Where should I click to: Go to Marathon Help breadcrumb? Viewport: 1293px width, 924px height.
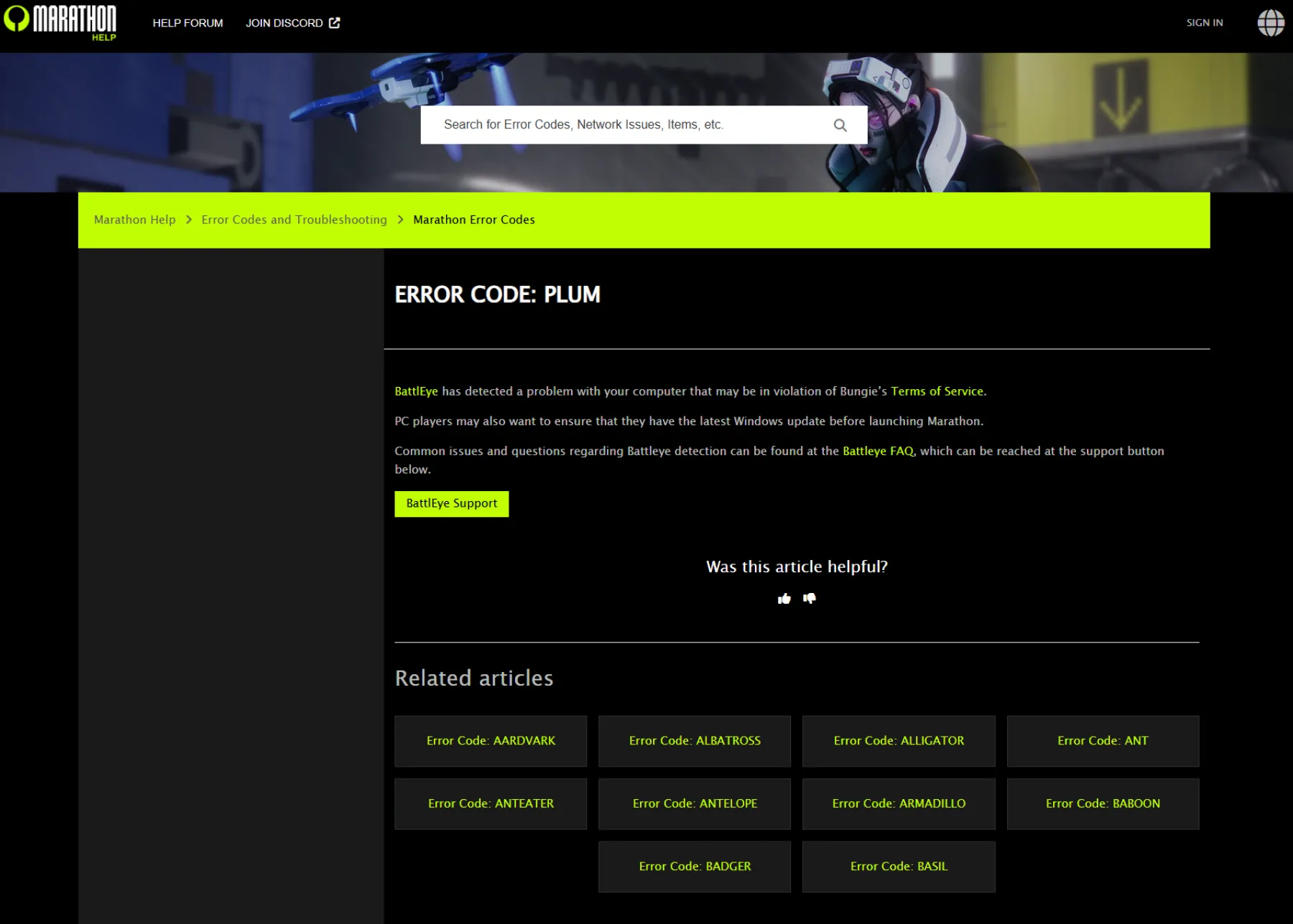(134, 220)
